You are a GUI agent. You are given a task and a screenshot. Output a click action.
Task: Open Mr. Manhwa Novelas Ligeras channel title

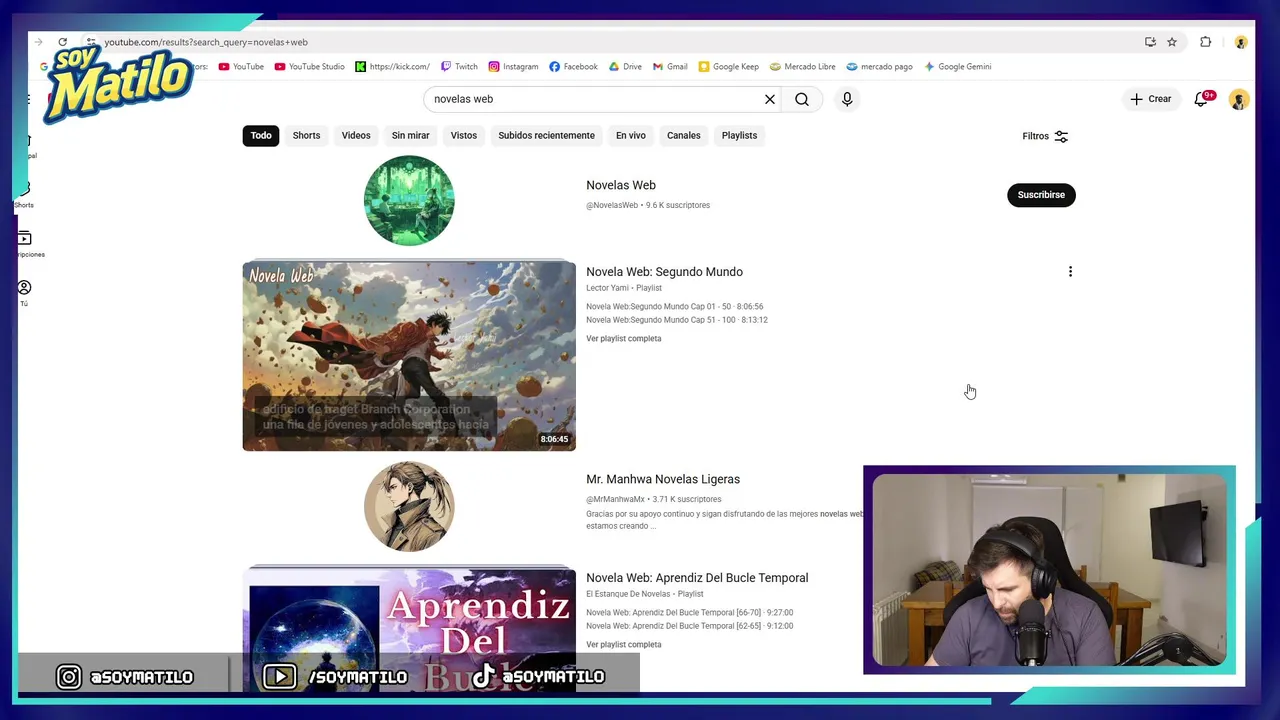(x=663, y=479)
